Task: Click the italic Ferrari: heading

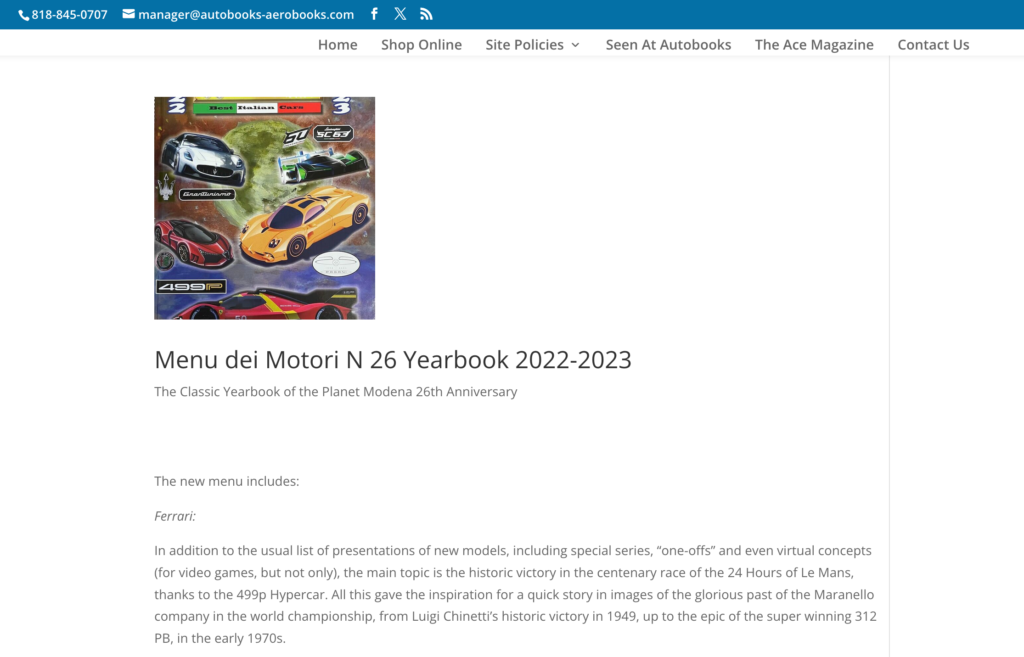Action: tap(175, 516)
